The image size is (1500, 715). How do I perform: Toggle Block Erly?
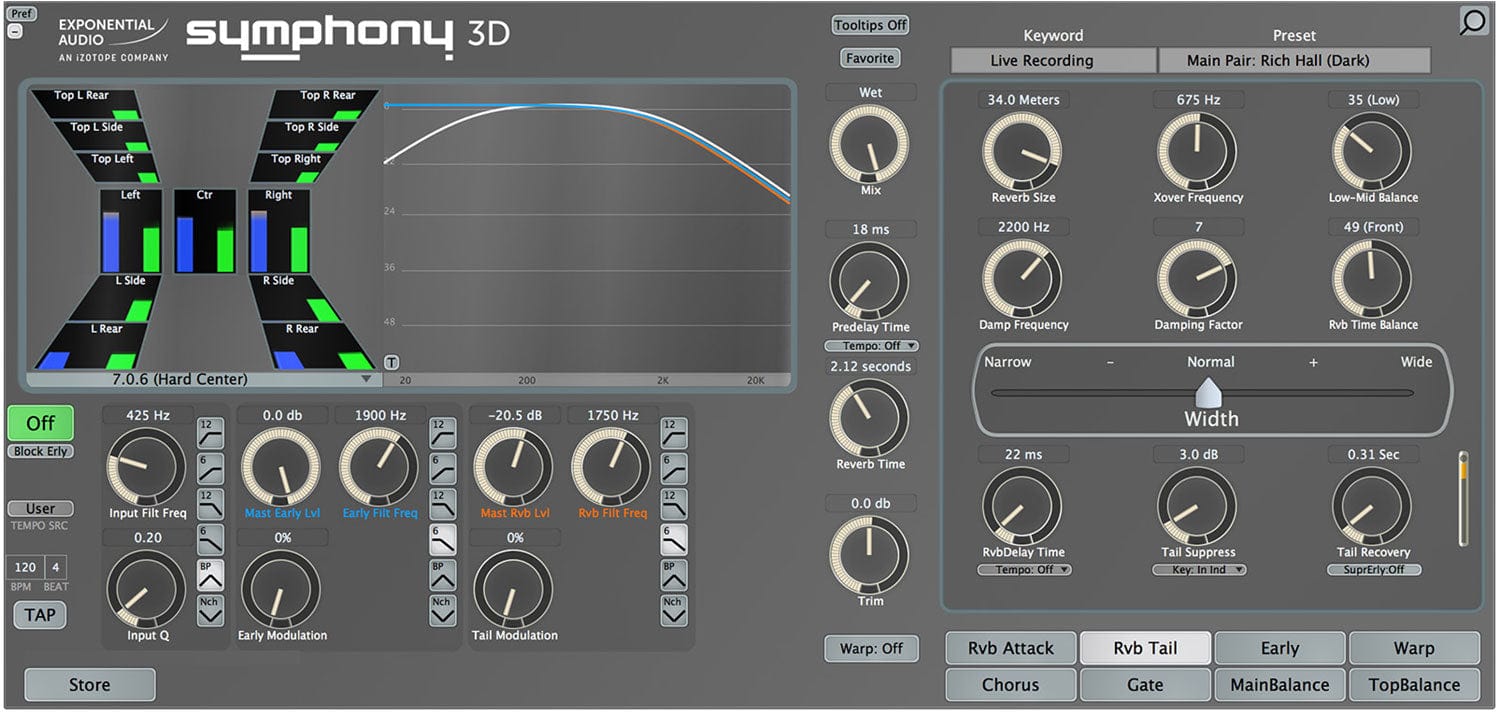[x=40, y=451]
